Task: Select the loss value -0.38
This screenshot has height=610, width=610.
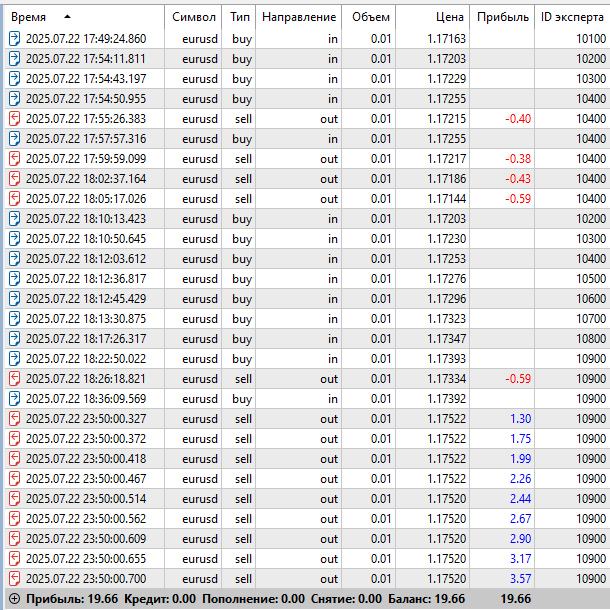Action: click(518, 159)
